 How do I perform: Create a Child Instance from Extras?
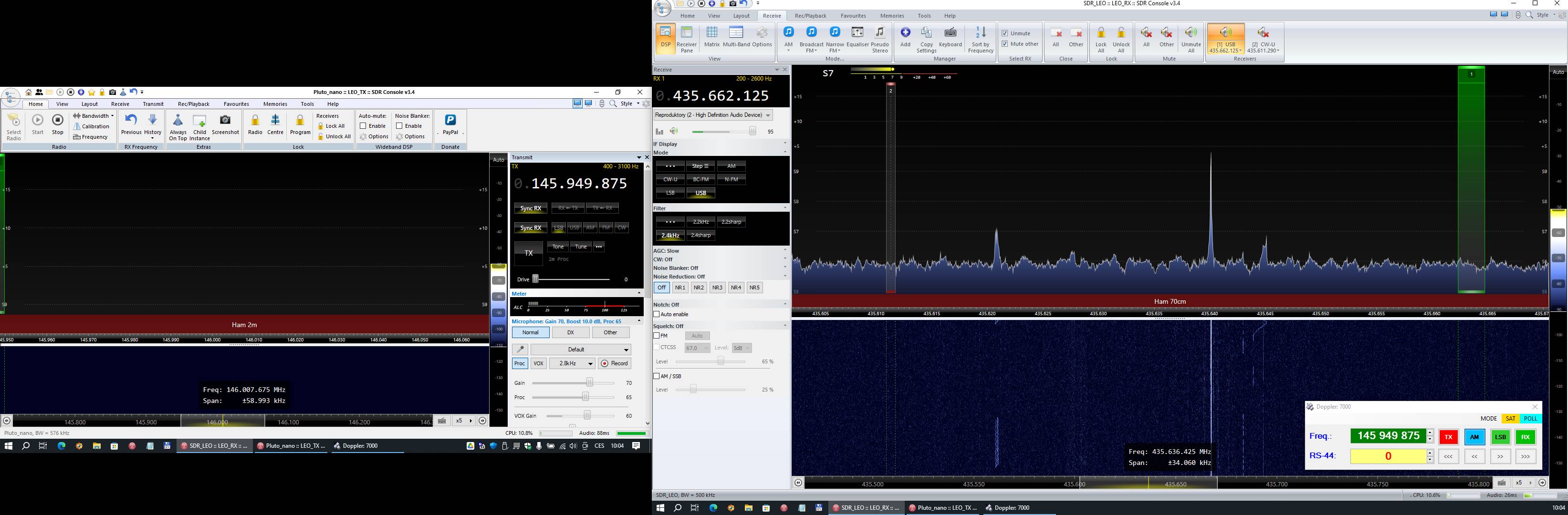coord(199,126)
